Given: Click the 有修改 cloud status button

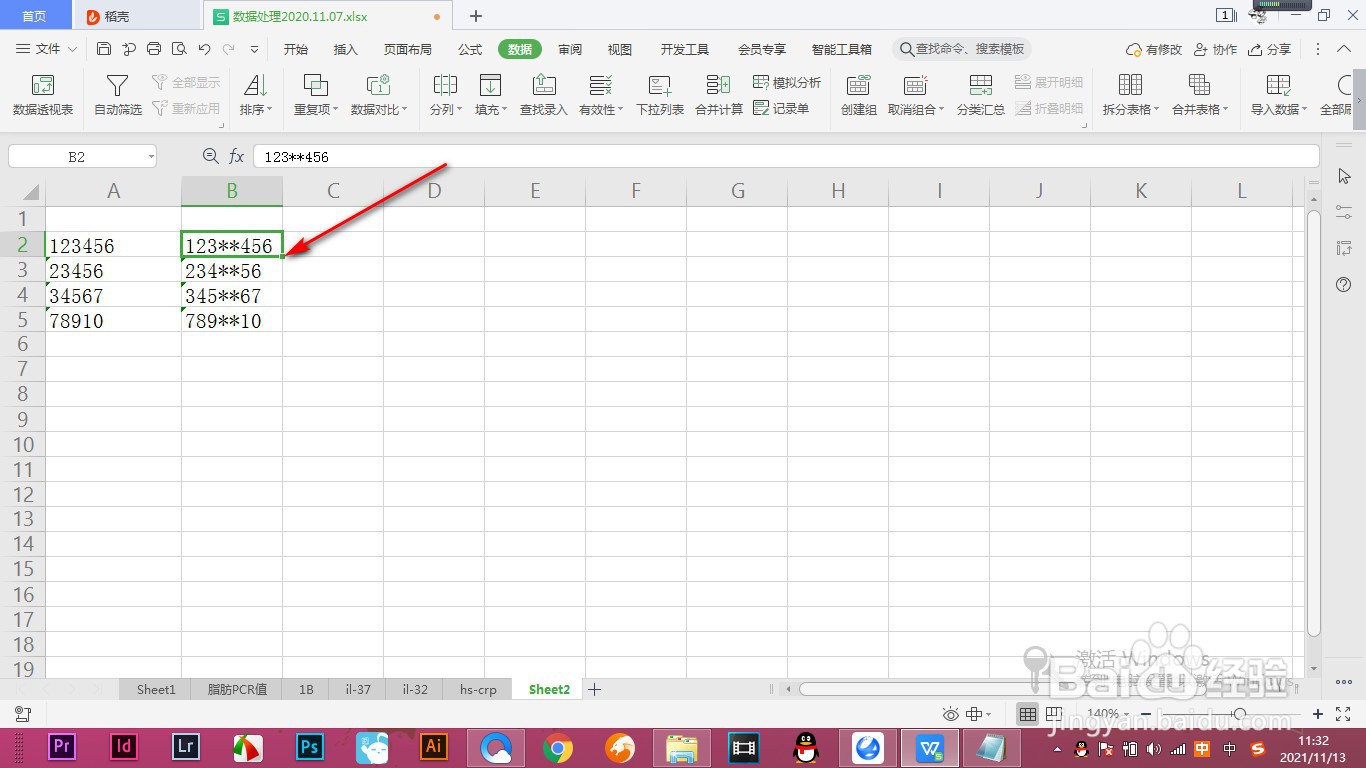Looking at the screenshot, I should click(x=1154, y=49).
